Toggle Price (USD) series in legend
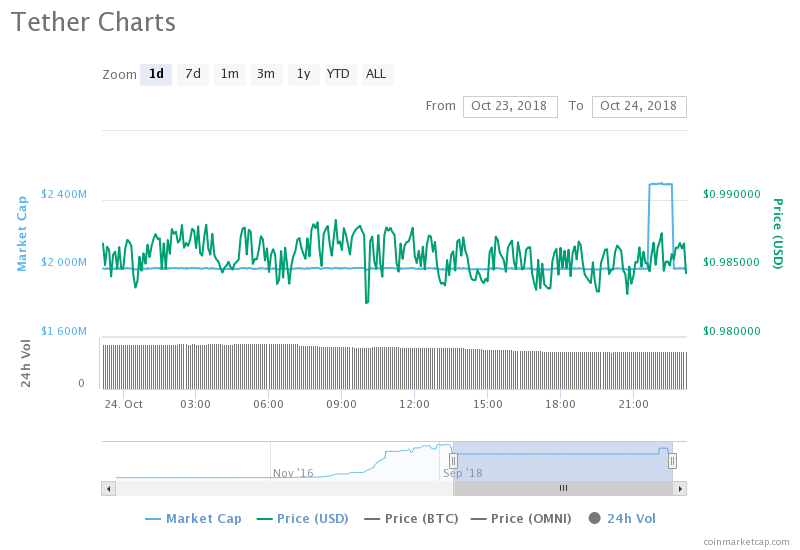Viewport: 800px width, 550px height. (303, 519)
